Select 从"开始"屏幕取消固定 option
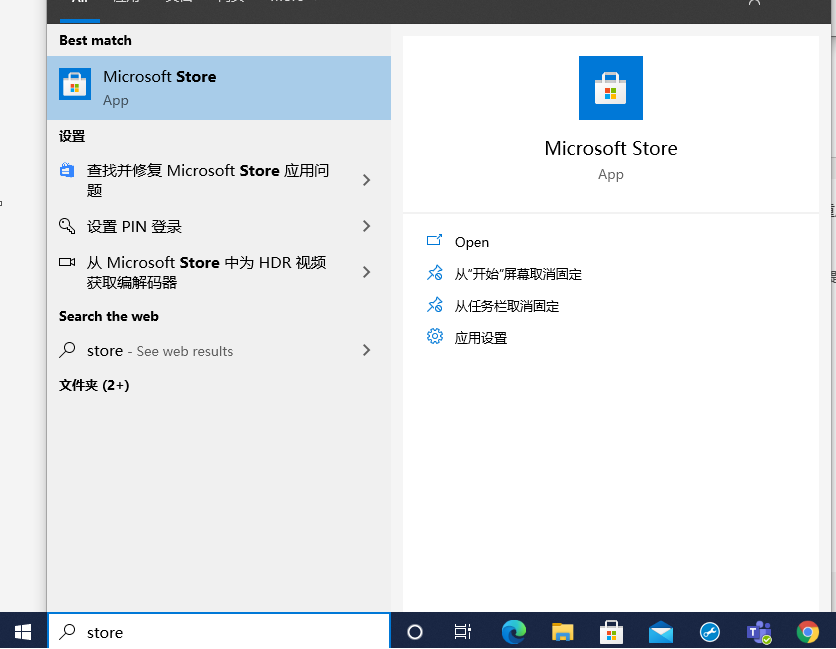Viewport: 836px width, 649px height. [x=517, y=274]
